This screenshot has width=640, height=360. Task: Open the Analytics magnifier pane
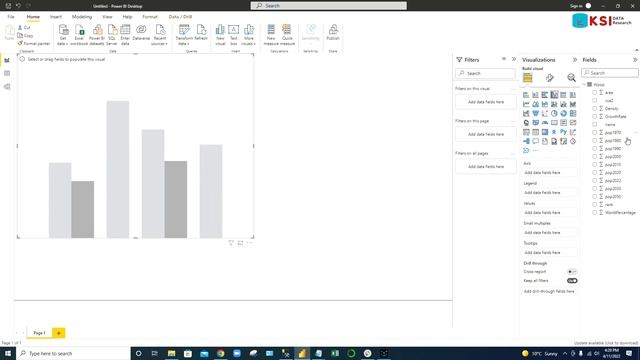[571, 78]
